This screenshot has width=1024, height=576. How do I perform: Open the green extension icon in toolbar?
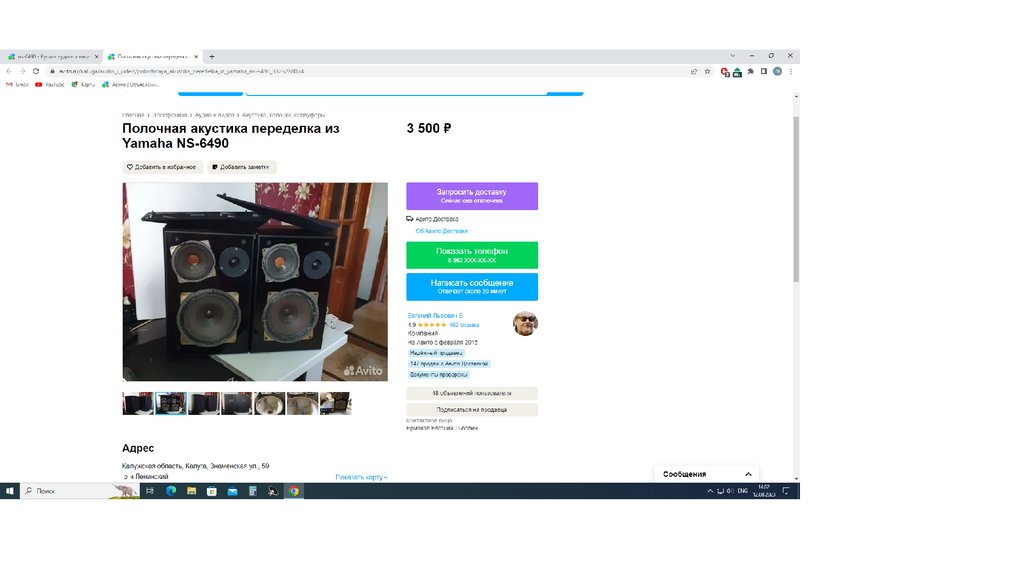pyautogui.click(x=737, y=72)
